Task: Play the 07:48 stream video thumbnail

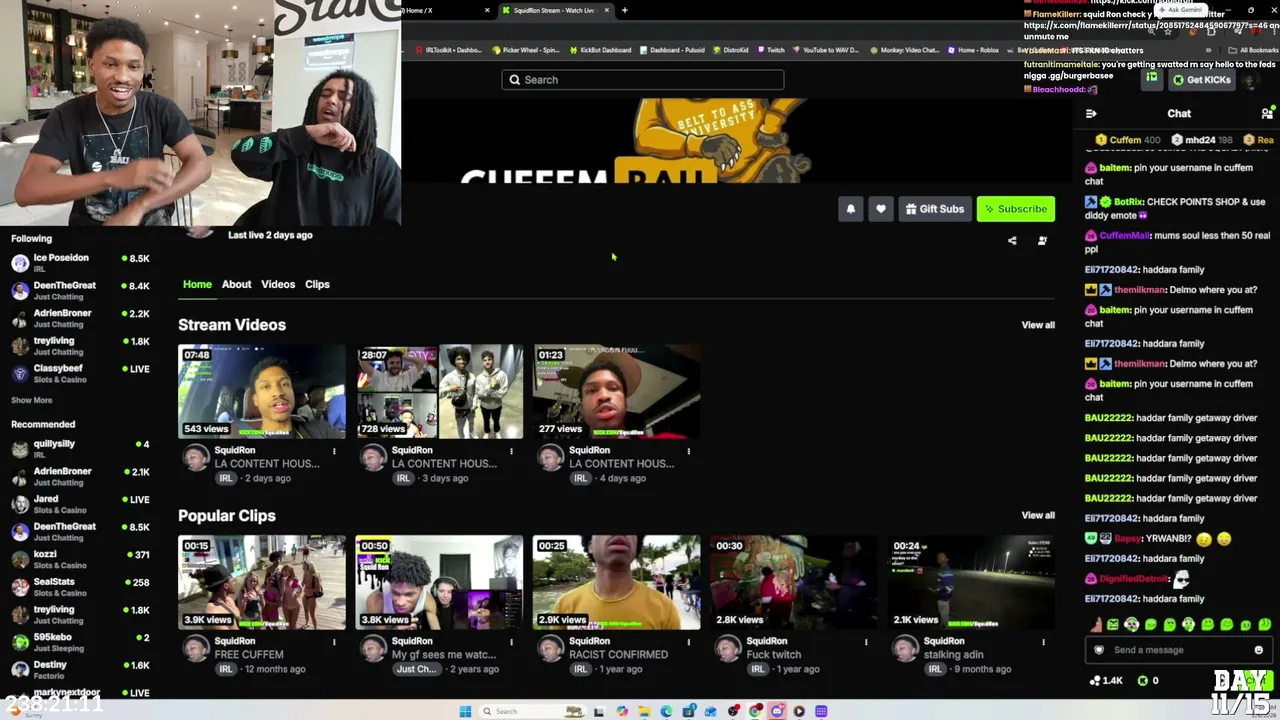Action: click(x=262, y=392)
